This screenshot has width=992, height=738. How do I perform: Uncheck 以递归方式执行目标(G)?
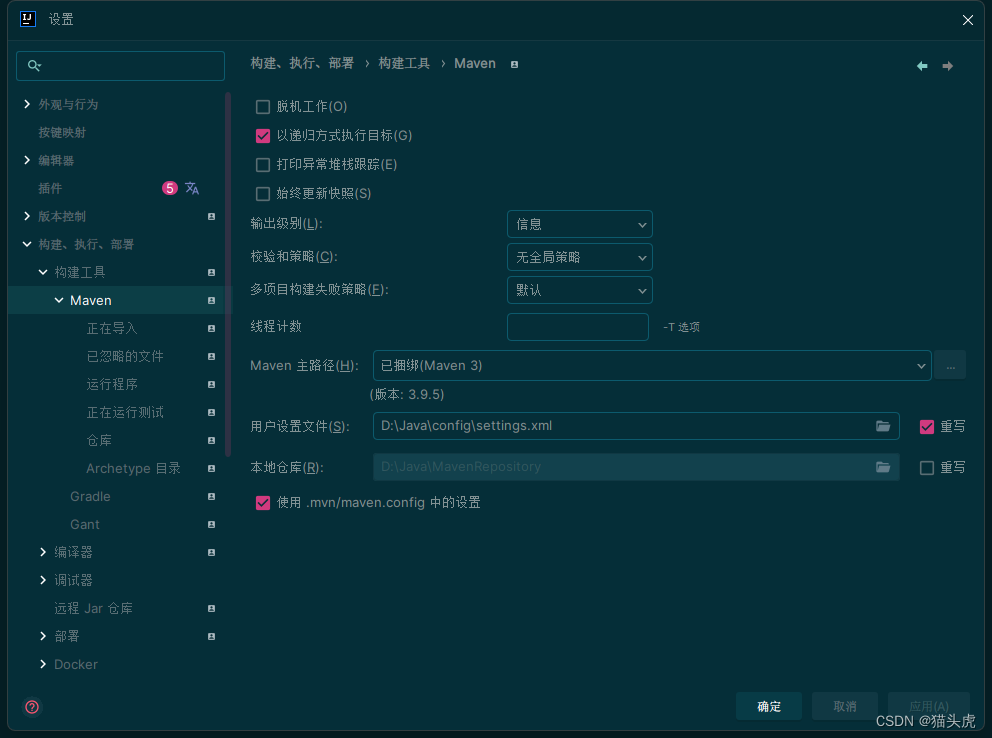click(263, 136)
